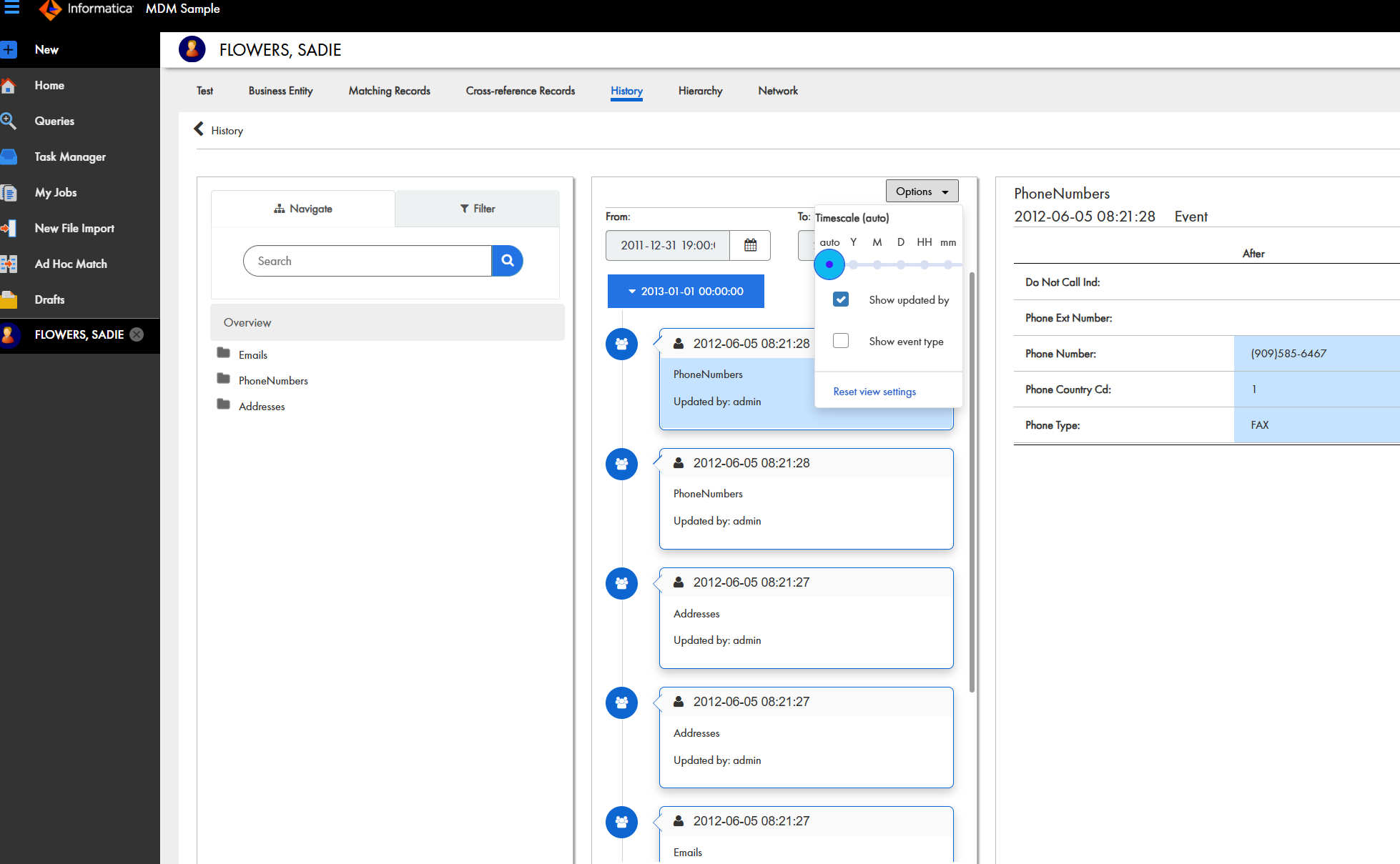Switch to Business Entity tab
This screenshot has height=864, width=1400.
280,91
